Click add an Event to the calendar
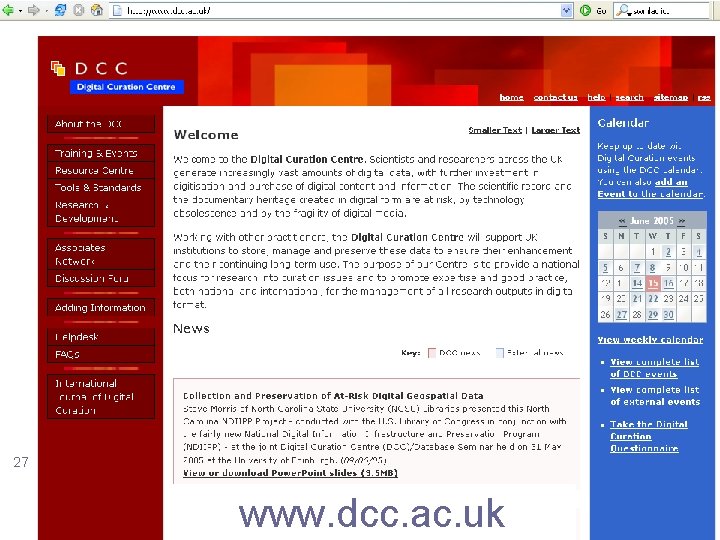 click(650, 188)
